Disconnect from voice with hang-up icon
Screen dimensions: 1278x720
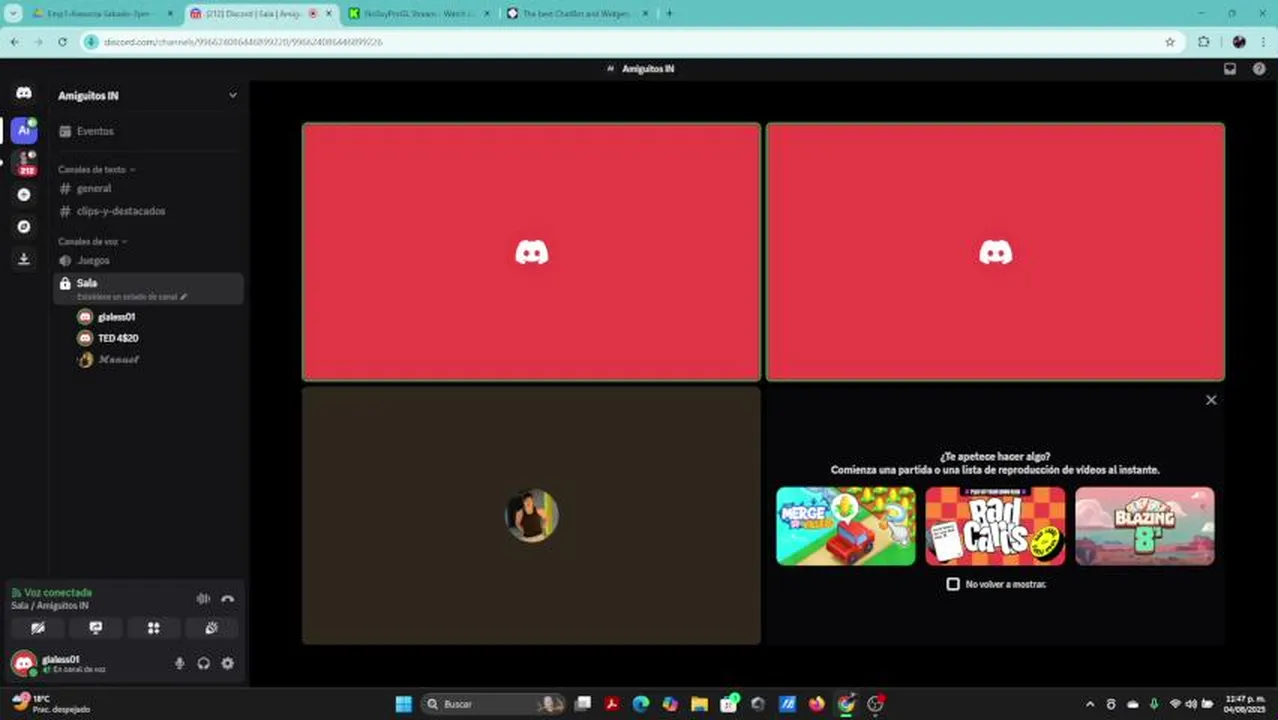click(228, 598)
